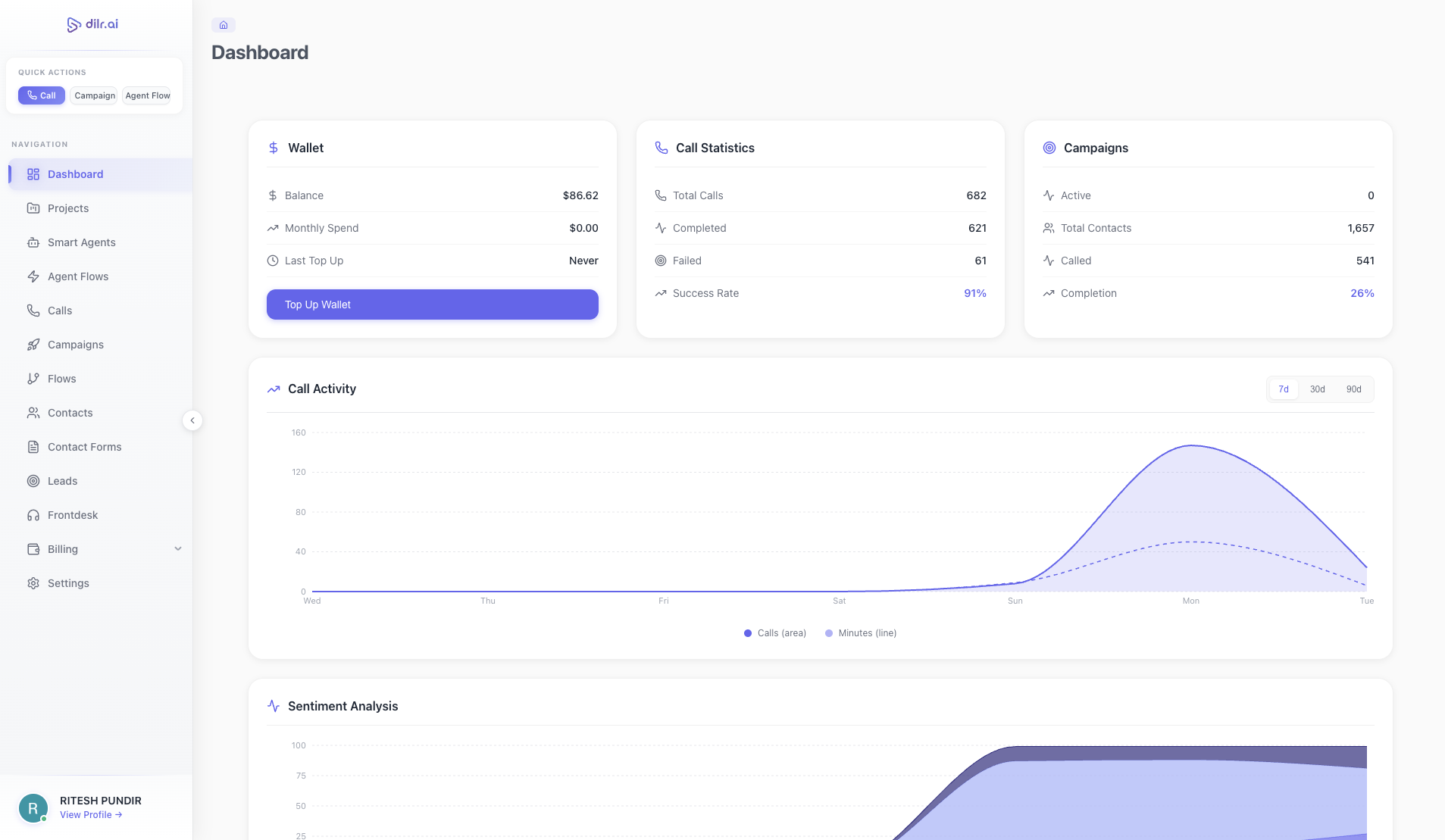Click the Campaigns card target icon
Image resolution: width=1445 pixels, height=840 pixels.
[1049, 148]
